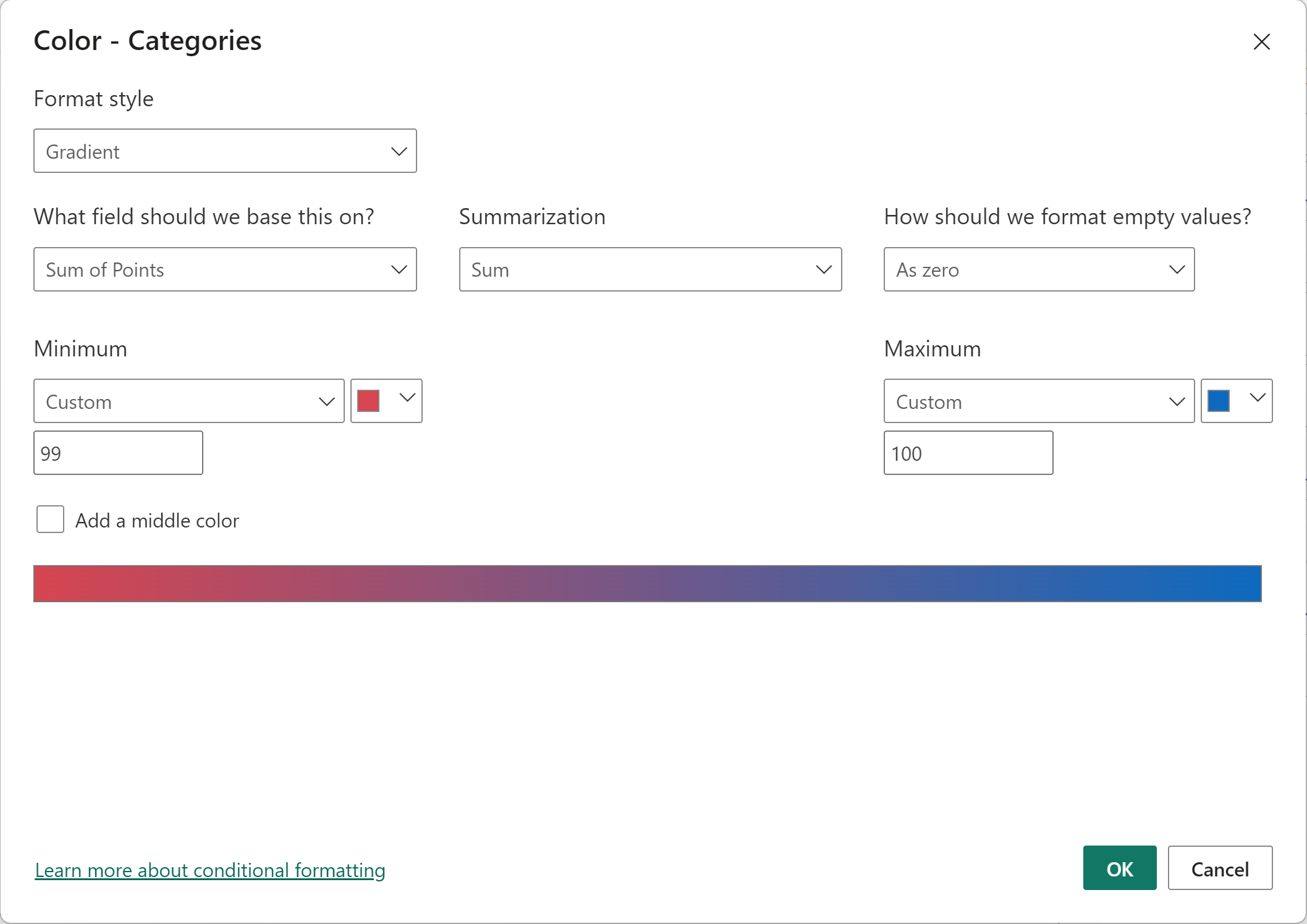Confirm with the OK button

coord(1119,868)
